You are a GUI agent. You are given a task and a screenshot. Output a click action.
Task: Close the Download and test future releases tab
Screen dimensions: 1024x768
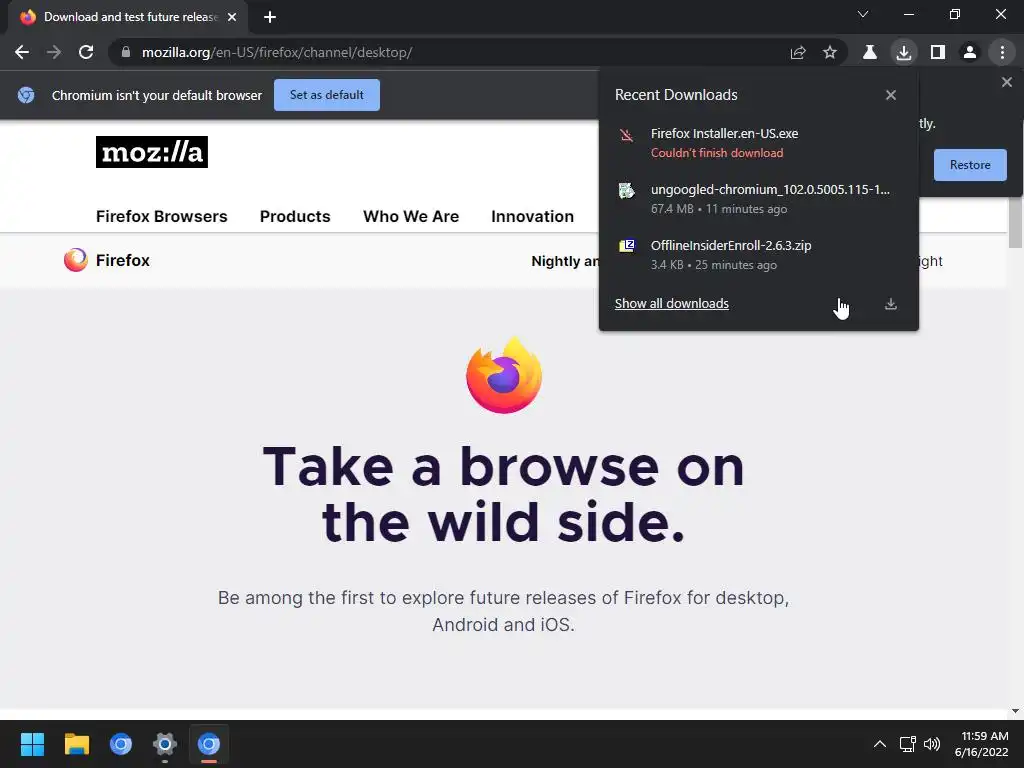pos(232,17)
